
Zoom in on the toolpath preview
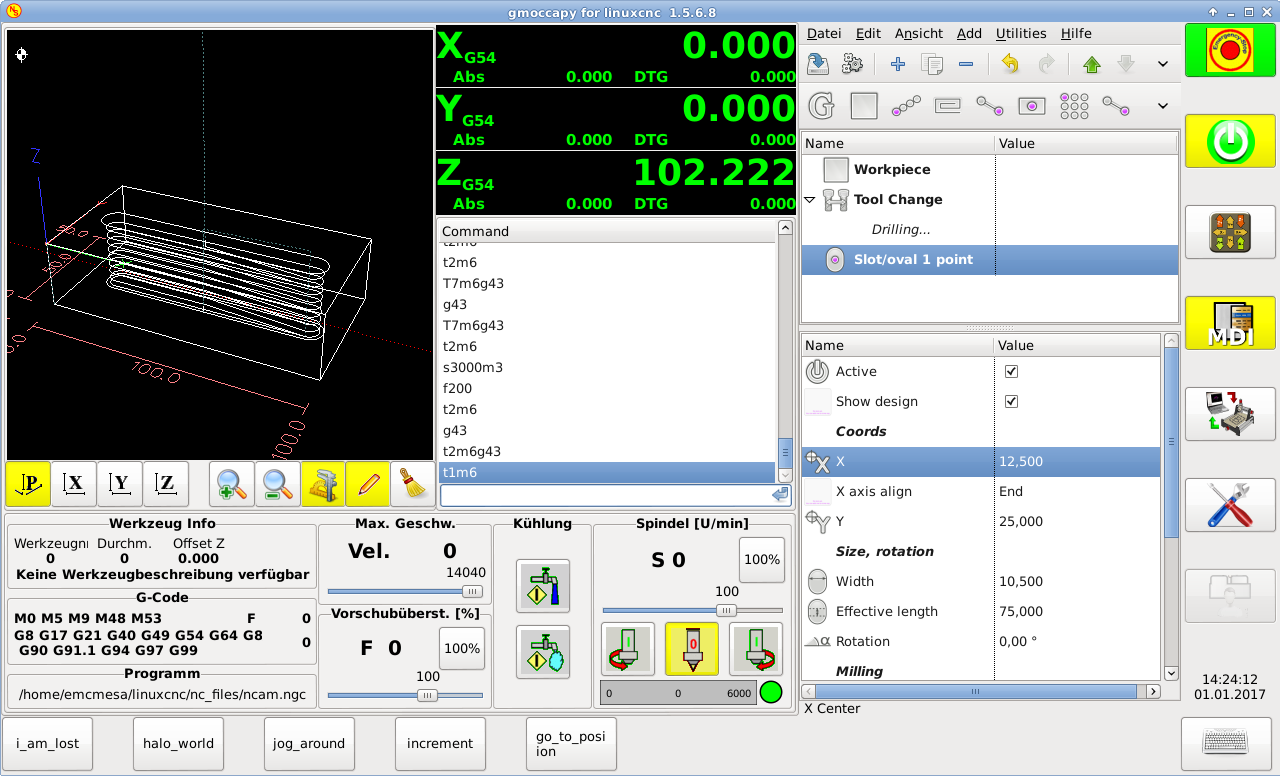point(231,484)
